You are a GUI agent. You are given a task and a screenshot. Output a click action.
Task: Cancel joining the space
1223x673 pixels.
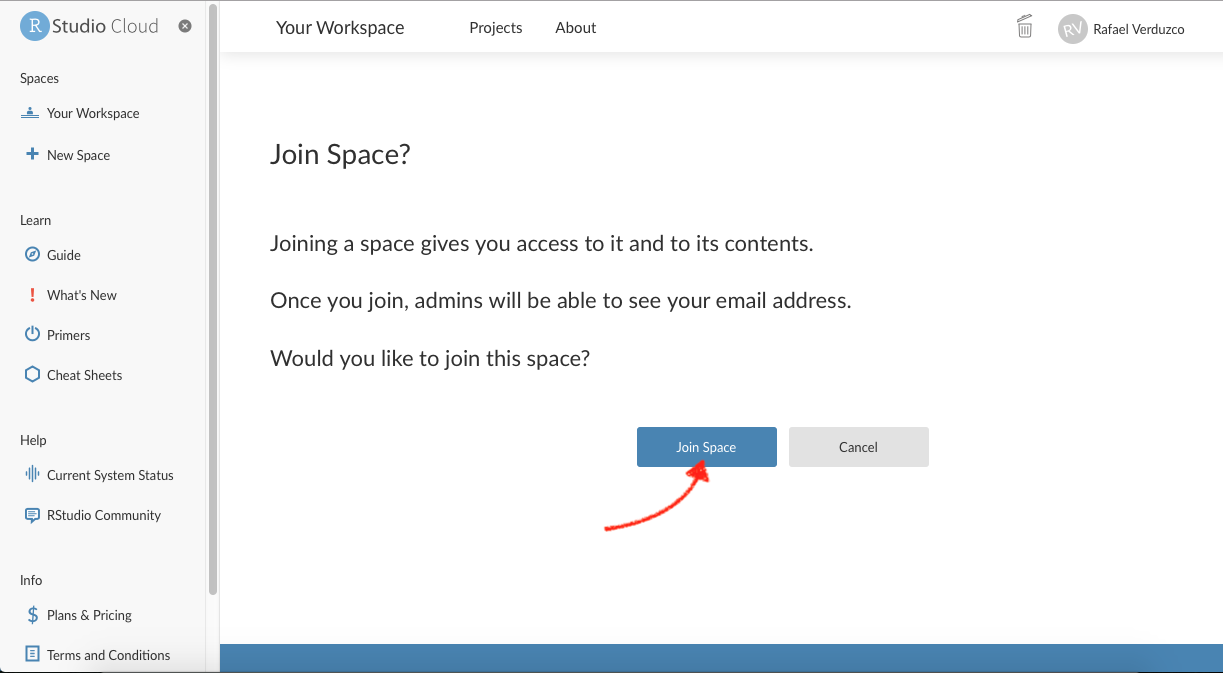pos(858,447)
